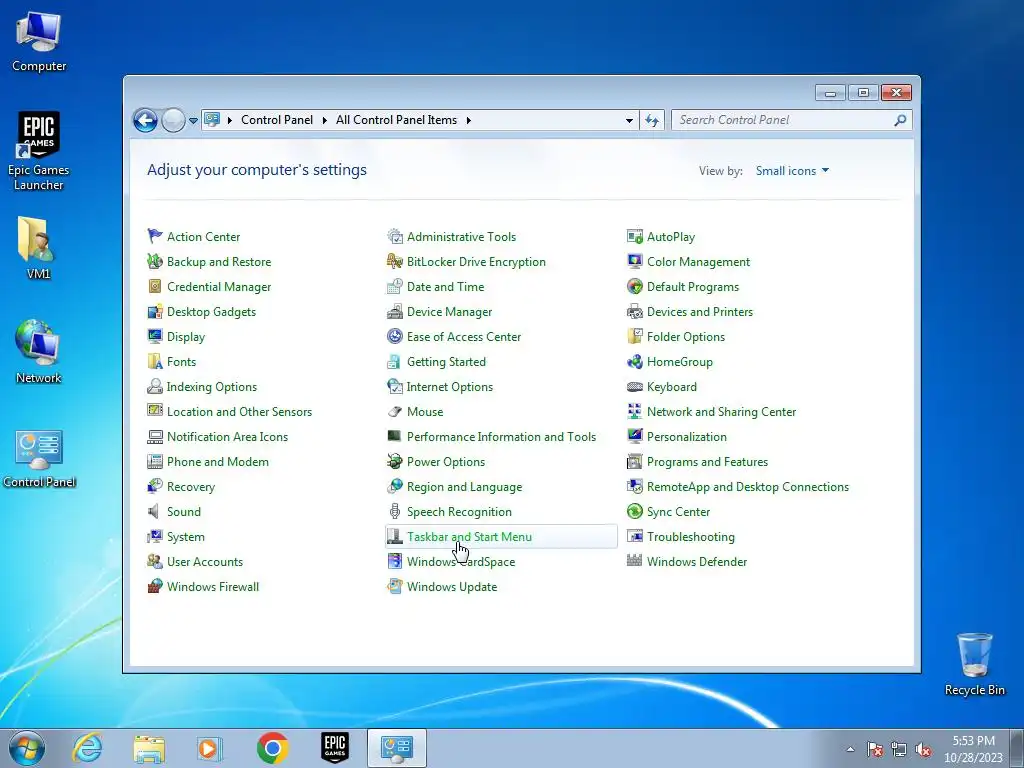Launch Internet Explorer from the taskbar
Viewport: 1024px width, 768px height.
click(x=88, y=748)
